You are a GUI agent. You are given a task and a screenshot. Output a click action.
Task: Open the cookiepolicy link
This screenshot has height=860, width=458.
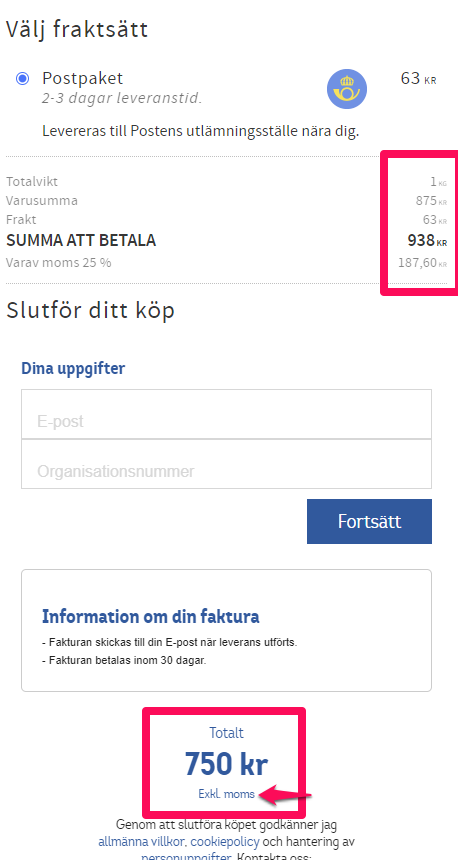[x=224, y=840]
